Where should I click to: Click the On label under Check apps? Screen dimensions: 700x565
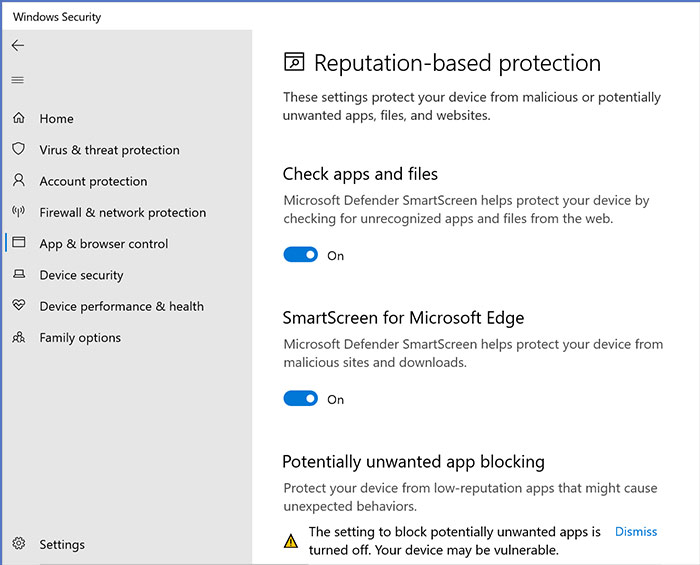335,256
